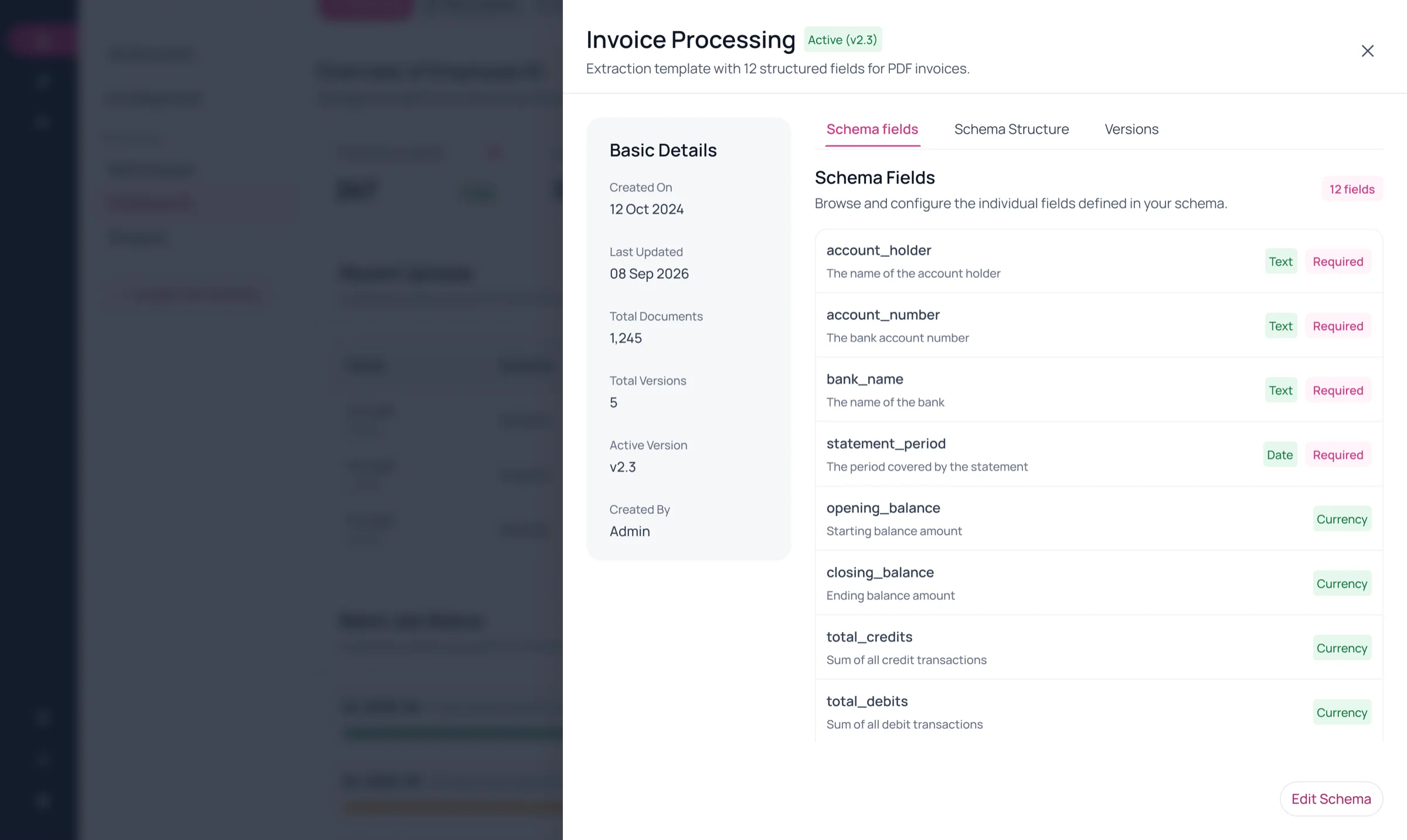Image resolution: width=1407 pixels, height=840 pixels.
Task: Click Currency badge on total_debits row
Action: (x=1341, y=713)
